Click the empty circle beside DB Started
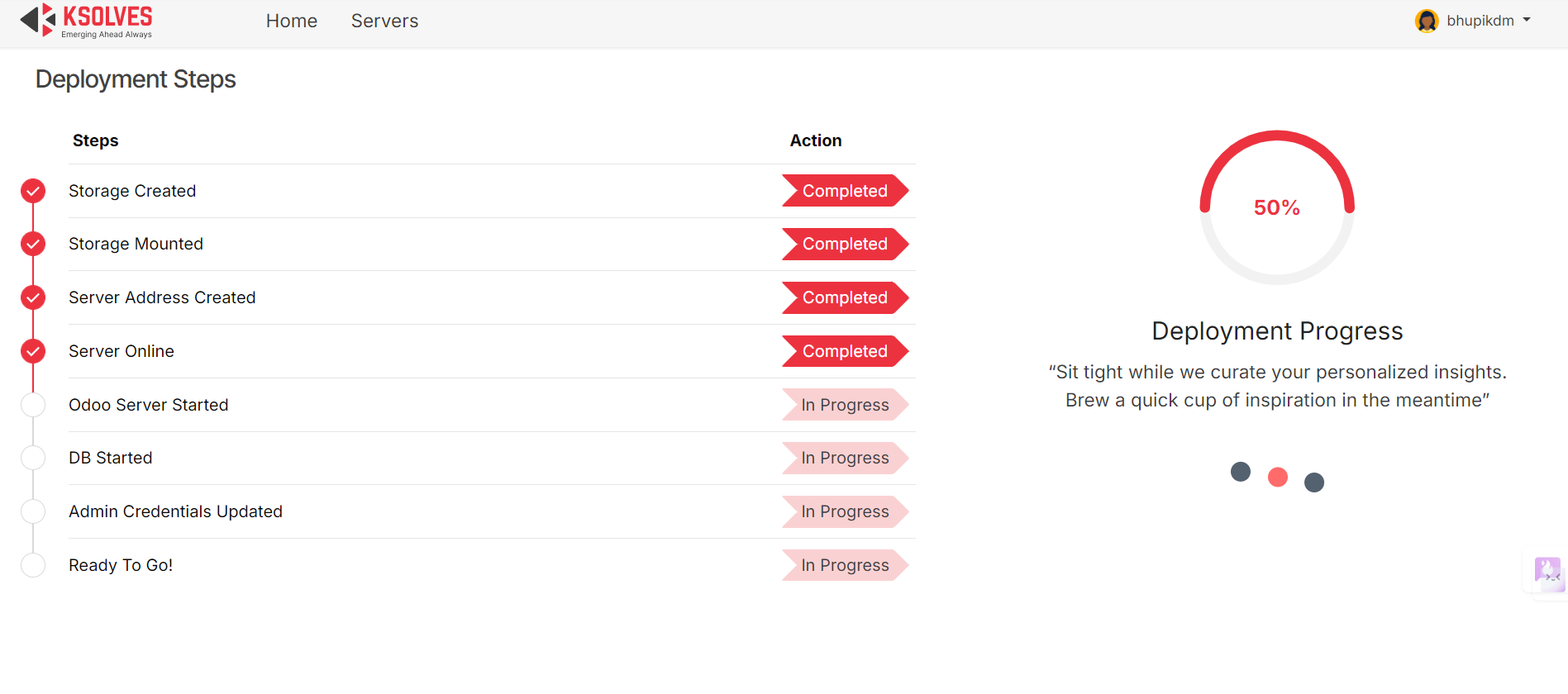This screenshot has height=694, width=1568. coord(33,458)
